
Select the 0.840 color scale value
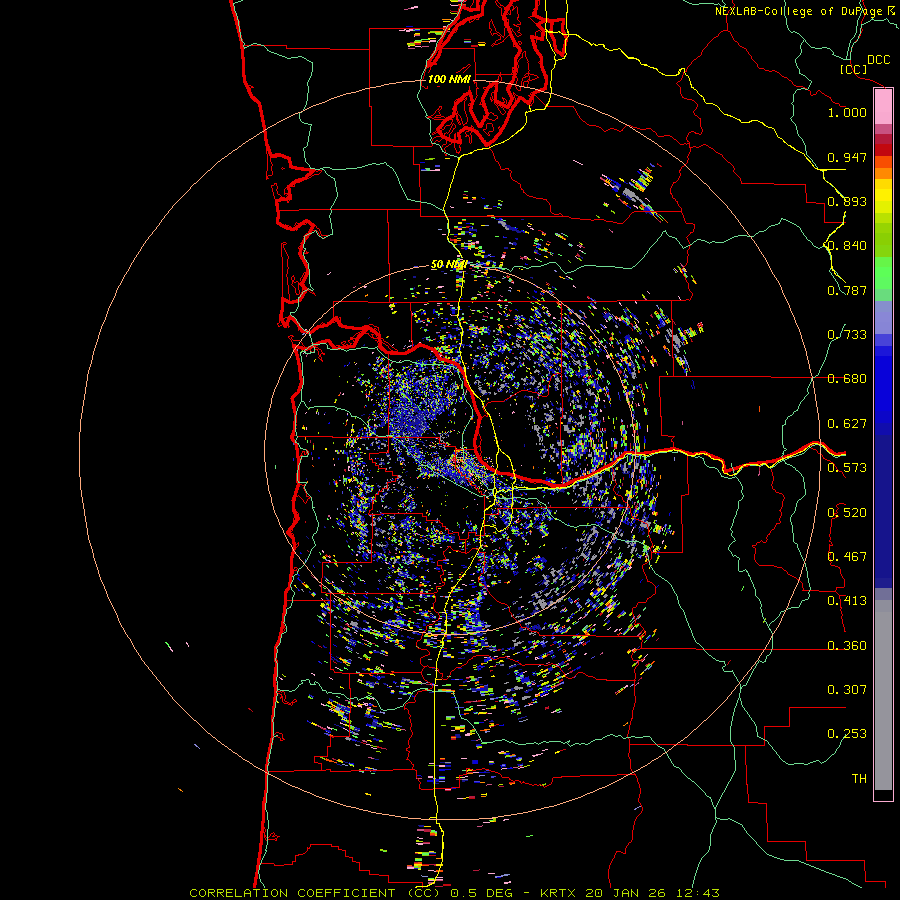click(x=847, y=246)
